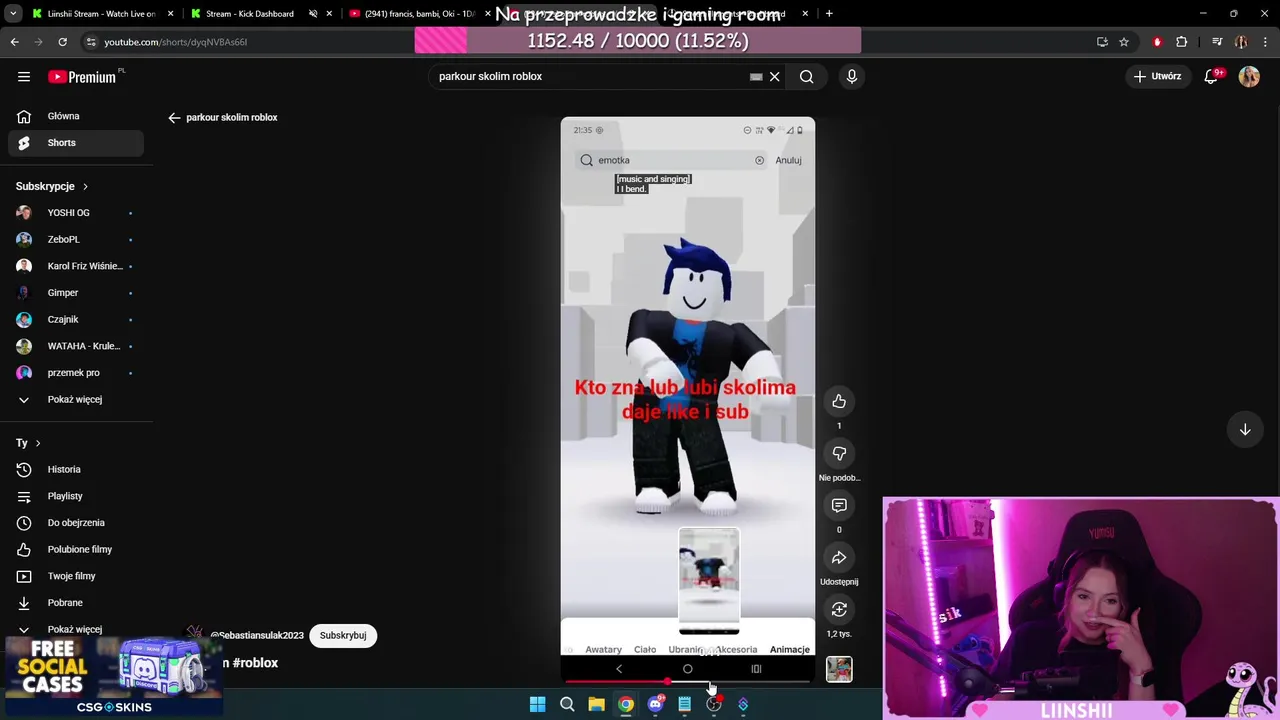
Task: Open Karol Friz Wiśnie... channel
Action: [75, 266]
